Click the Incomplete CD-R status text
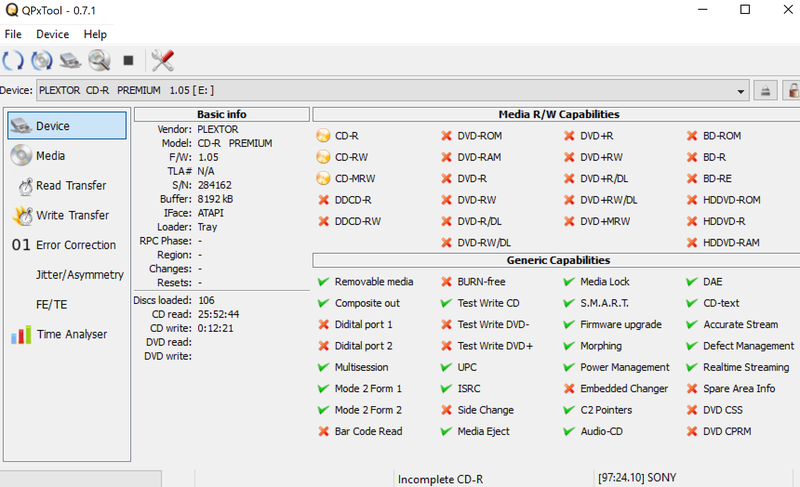 [x=440, y=479]
